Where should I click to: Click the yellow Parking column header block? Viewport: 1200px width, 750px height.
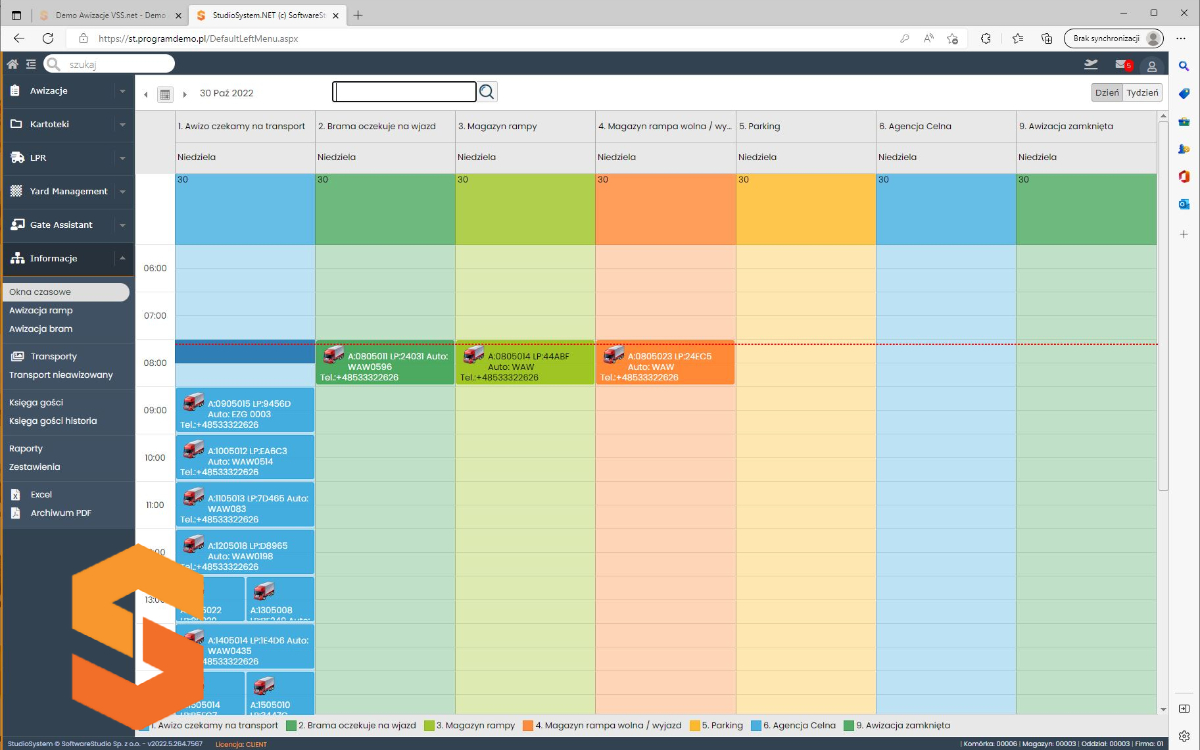805,209
